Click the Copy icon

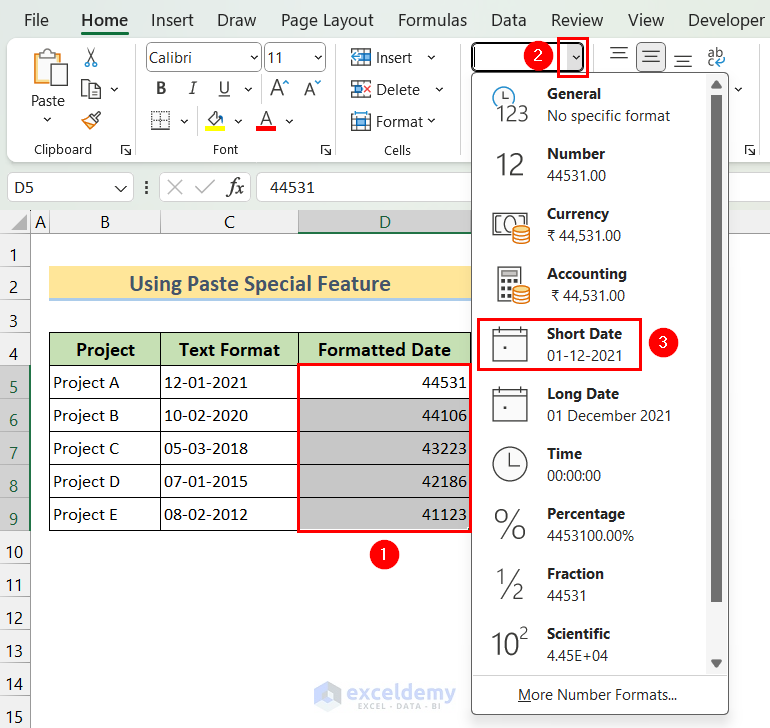91,89
